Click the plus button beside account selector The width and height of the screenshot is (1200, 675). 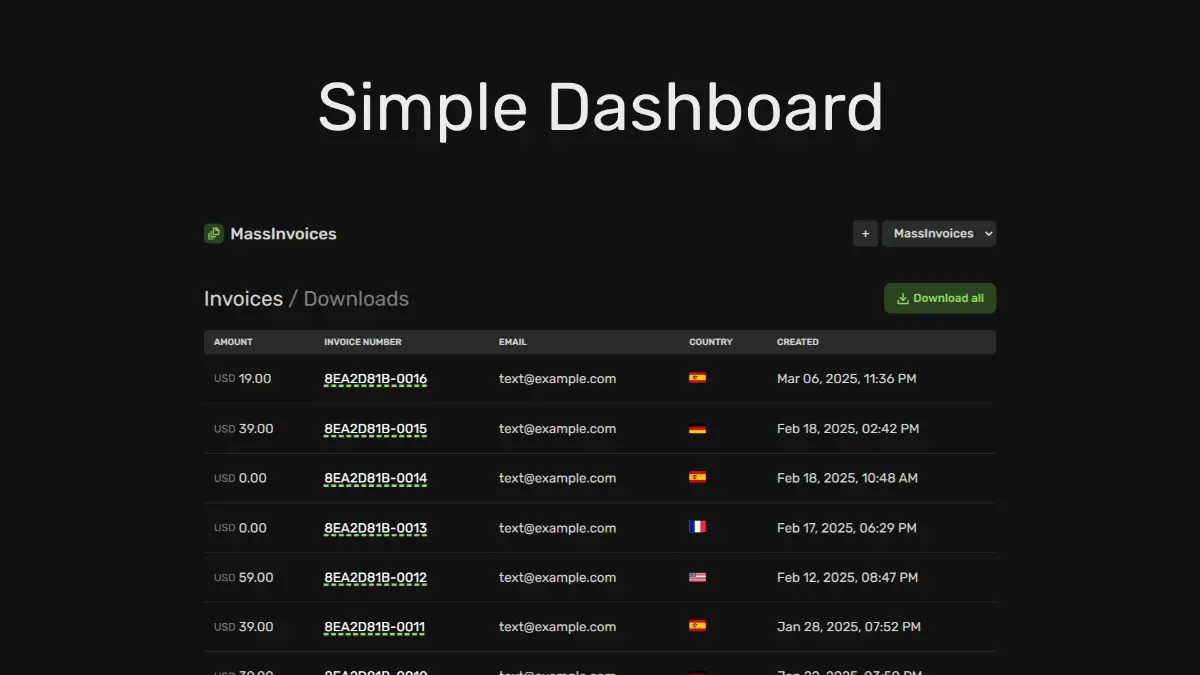tap(865, 234)
